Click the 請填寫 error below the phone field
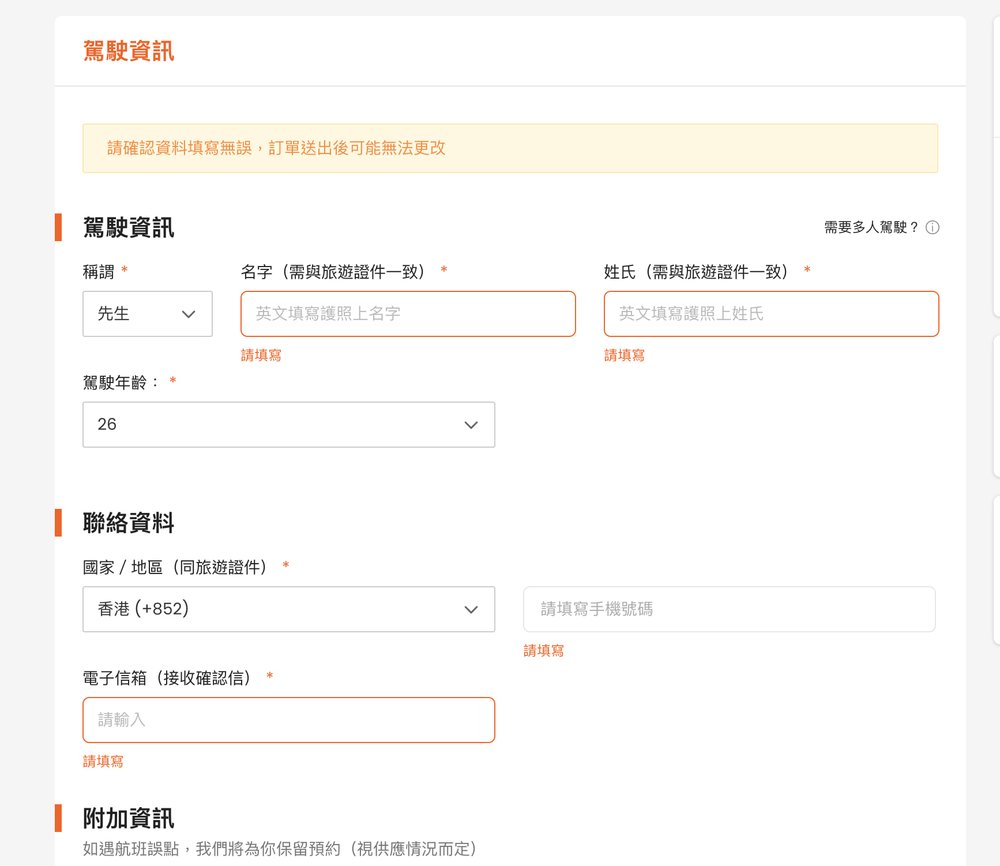1000x866 pixels. (x=544, y=651)
